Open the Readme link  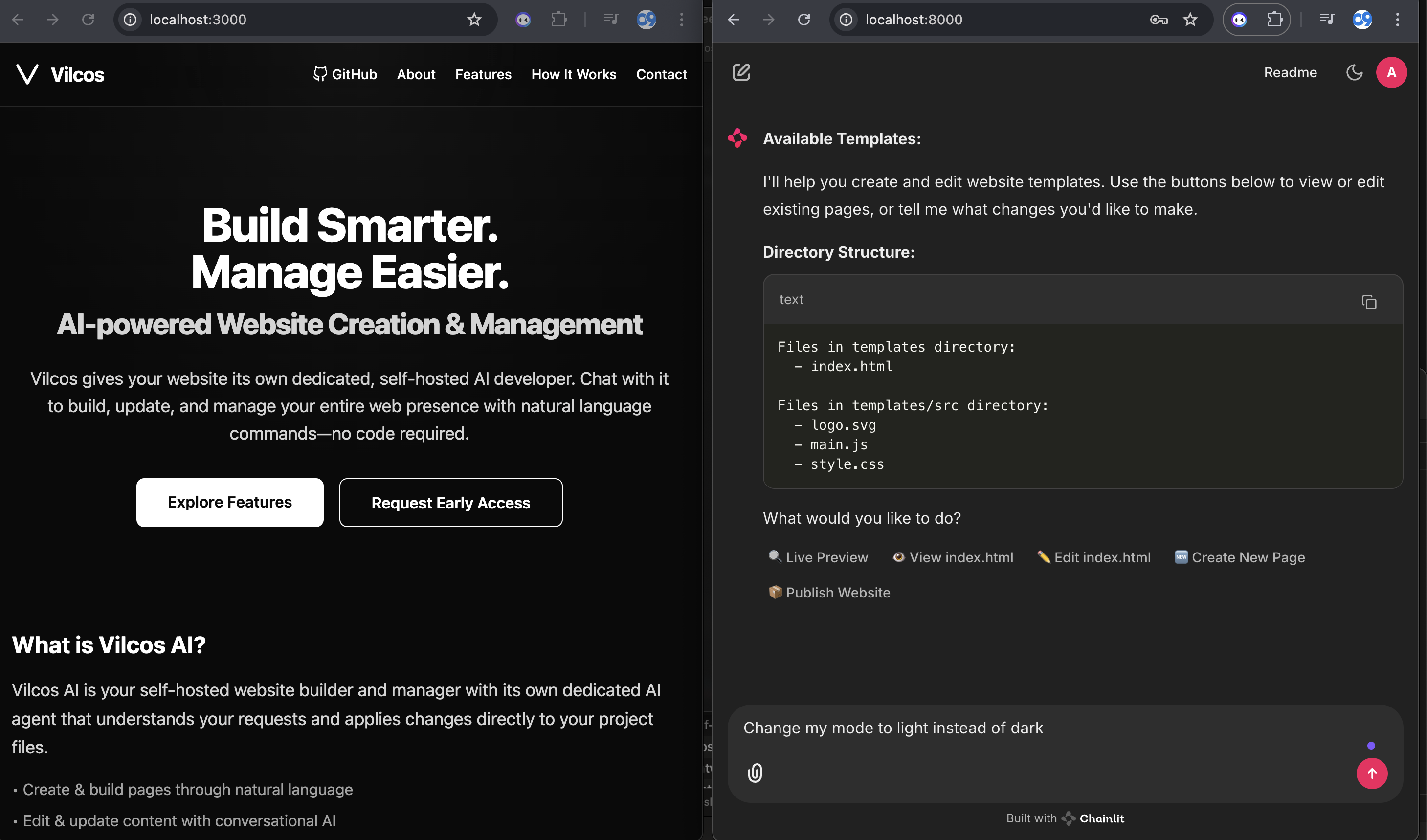(1290, 72)
